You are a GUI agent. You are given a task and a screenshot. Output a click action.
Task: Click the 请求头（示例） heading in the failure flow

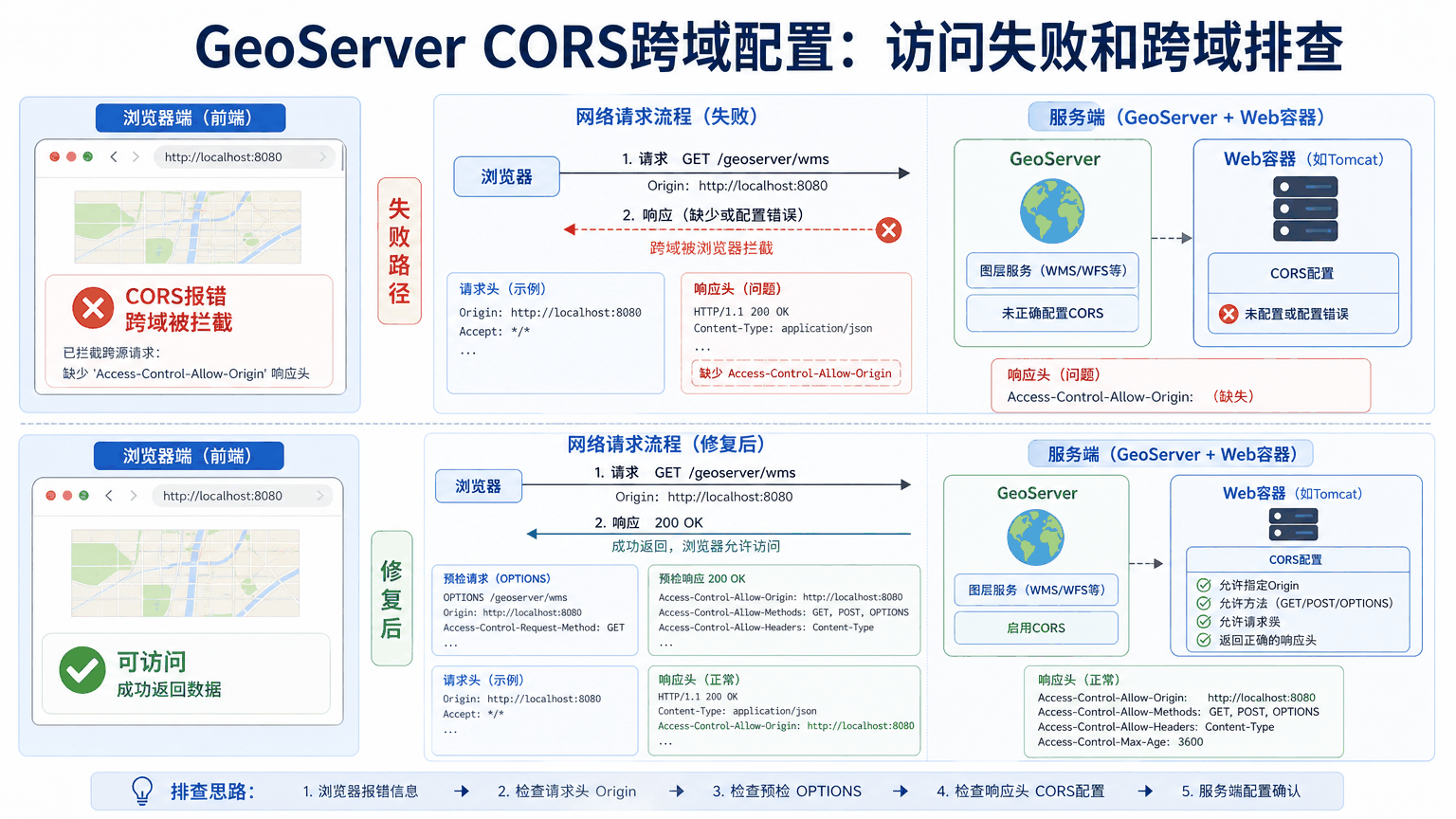pos(502,289)
